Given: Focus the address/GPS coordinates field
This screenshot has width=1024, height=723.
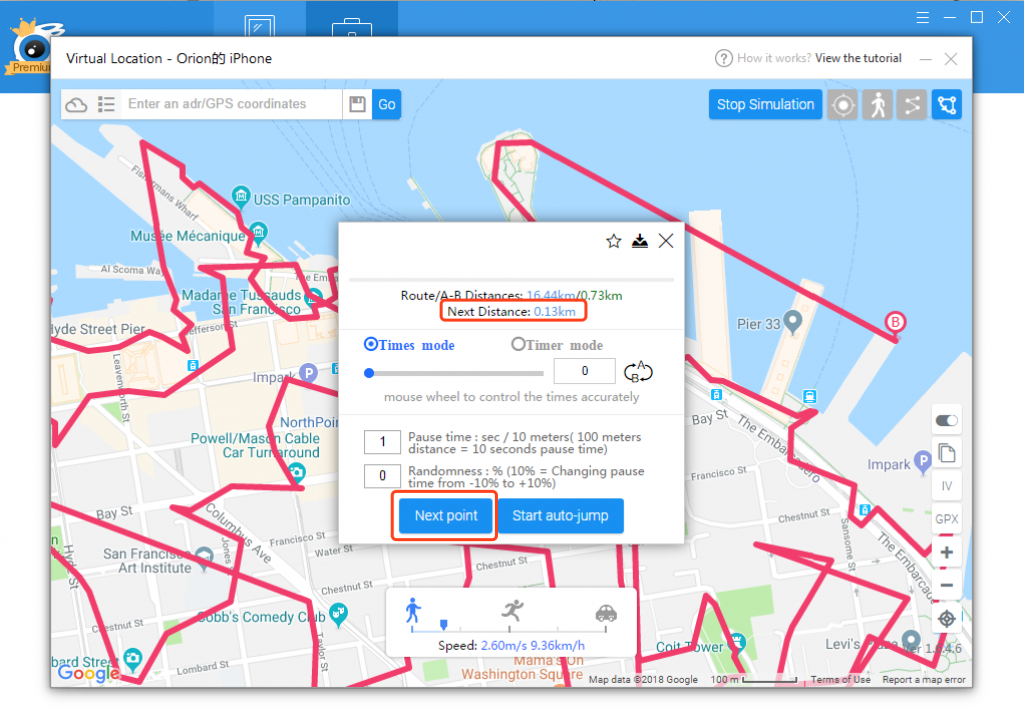Looking at the screenshot, I should coord(232,104).
